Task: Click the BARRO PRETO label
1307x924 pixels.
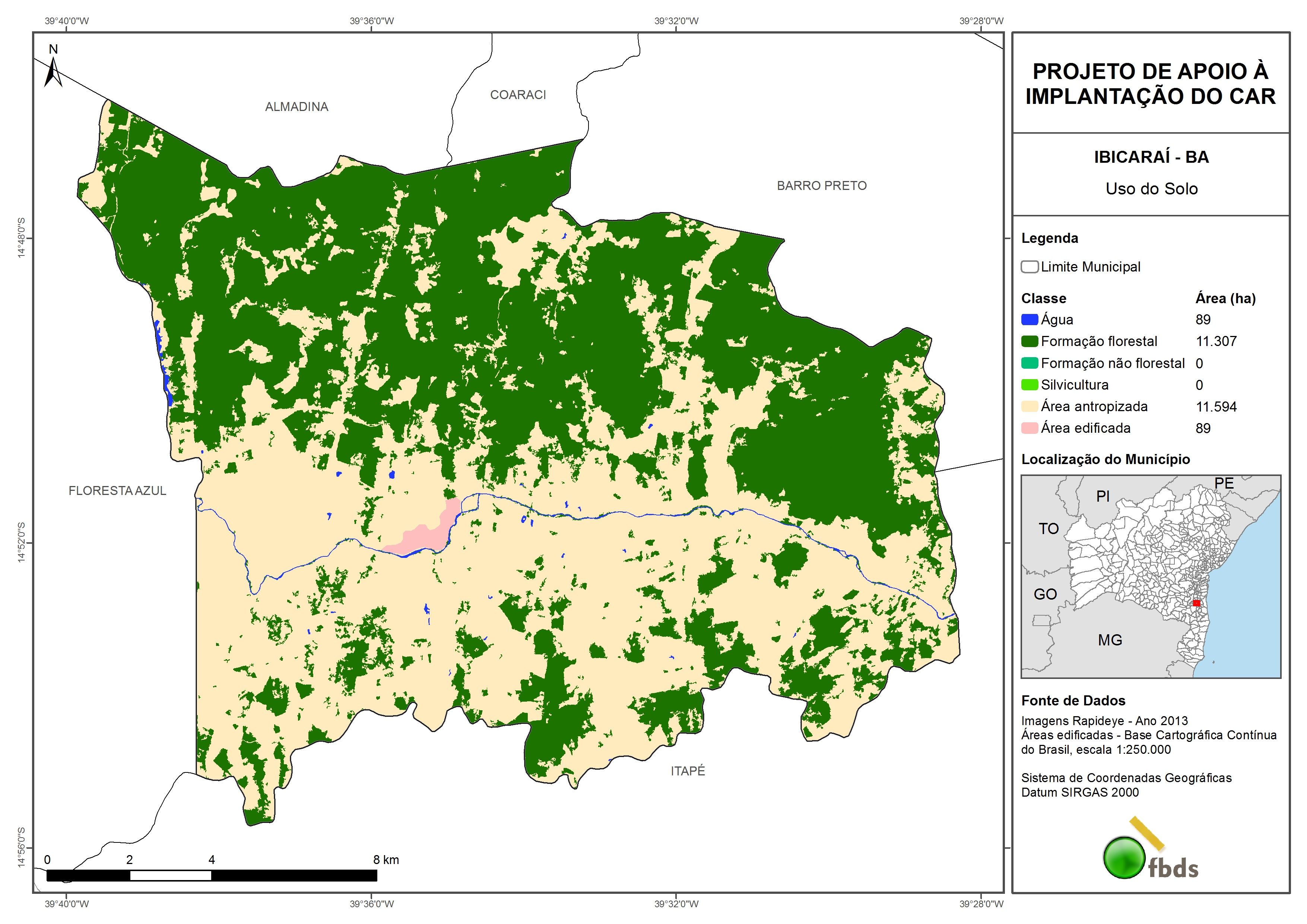Action: 821,185
